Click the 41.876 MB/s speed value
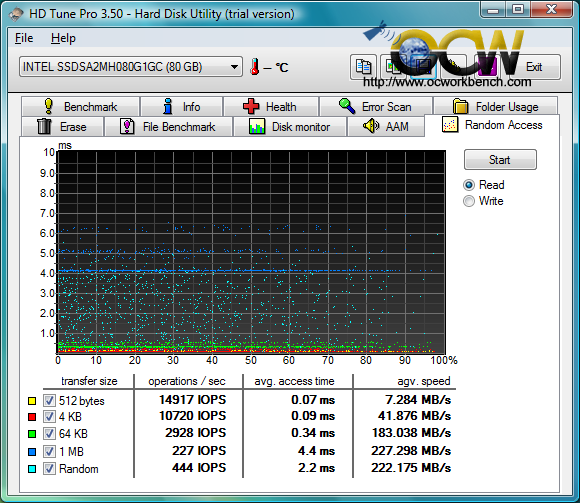Image resolution: width=580 pixels, height=503 pixels. (x=414, y=416)
